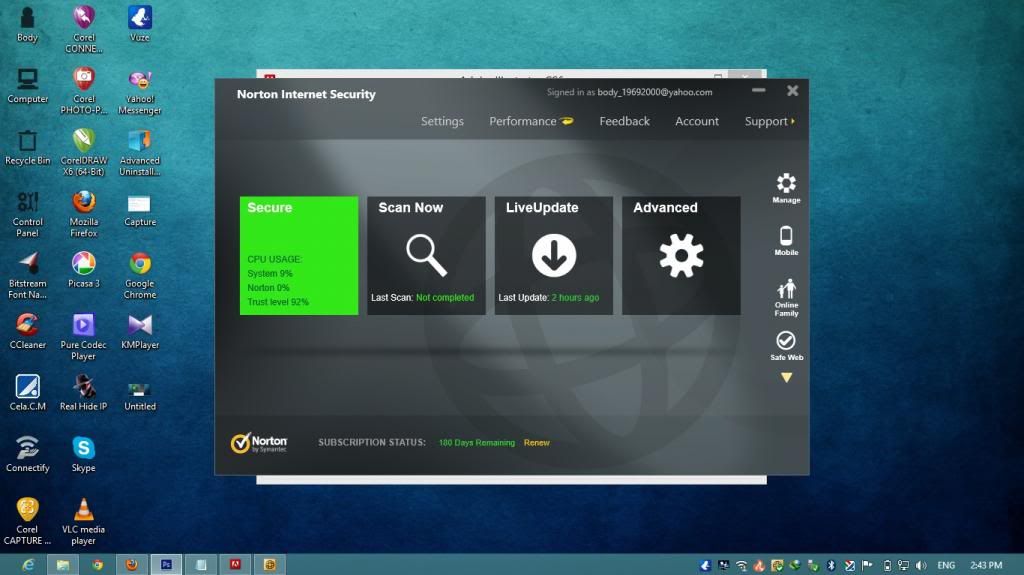Image resolution: width=1024 pixels, height=575 pixels.
Task: Switch to the Adobe app taskbar button
Action: coord(235,565)
